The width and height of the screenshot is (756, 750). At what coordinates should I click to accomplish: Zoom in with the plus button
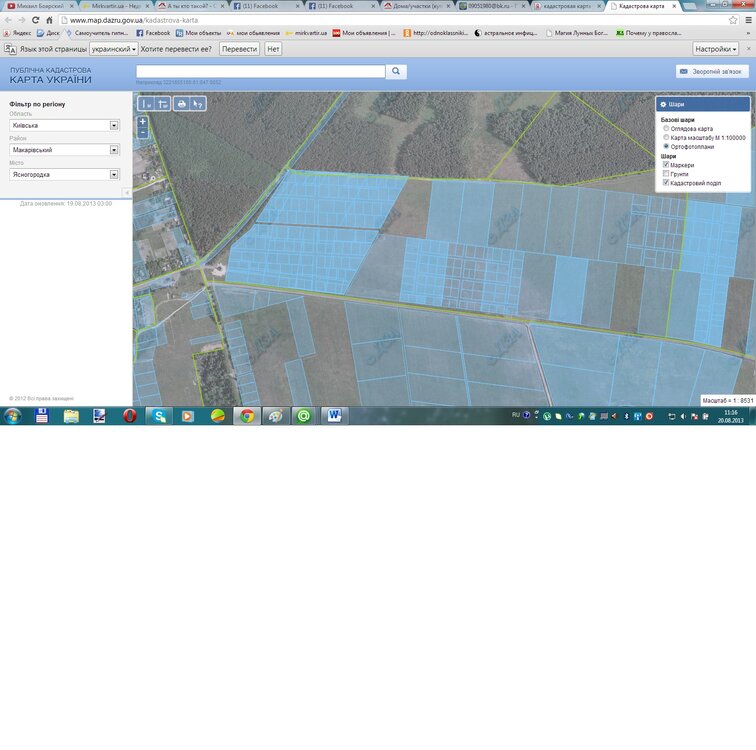click(x=143, y=122)
